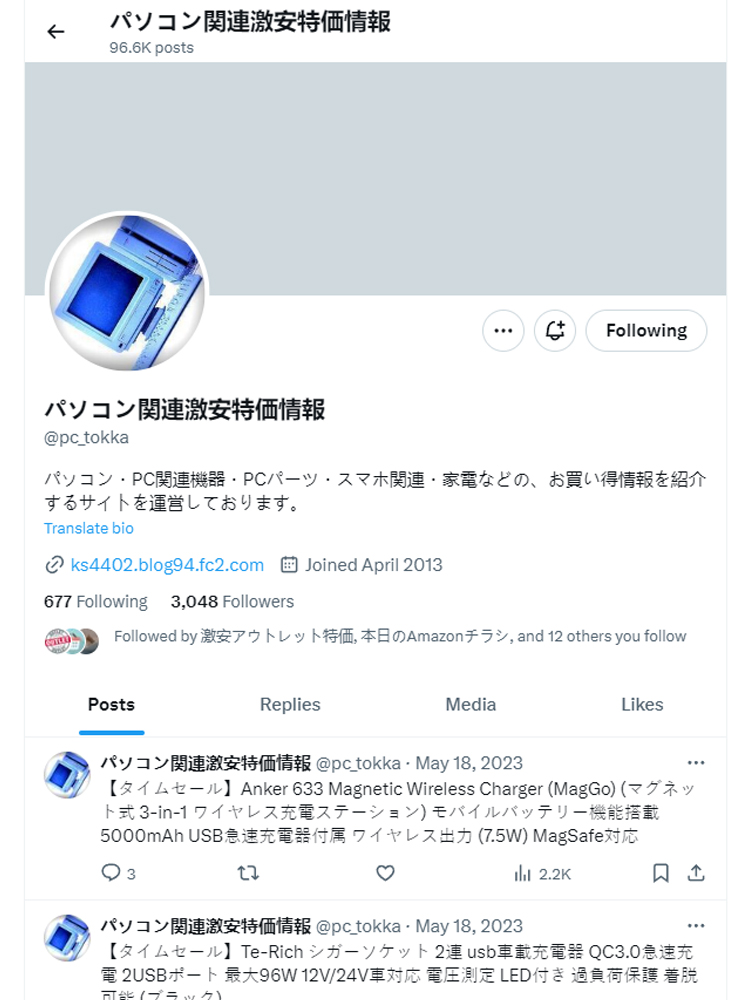Open the large profile avatar picture

[x=127, y=292]
